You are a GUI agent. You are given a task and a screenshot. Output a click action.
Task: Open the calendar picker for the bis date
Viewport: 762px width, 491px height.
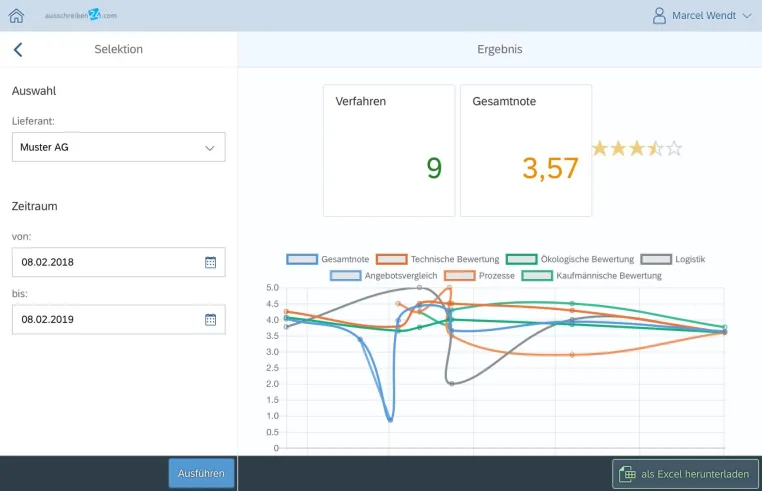(210, 320)
